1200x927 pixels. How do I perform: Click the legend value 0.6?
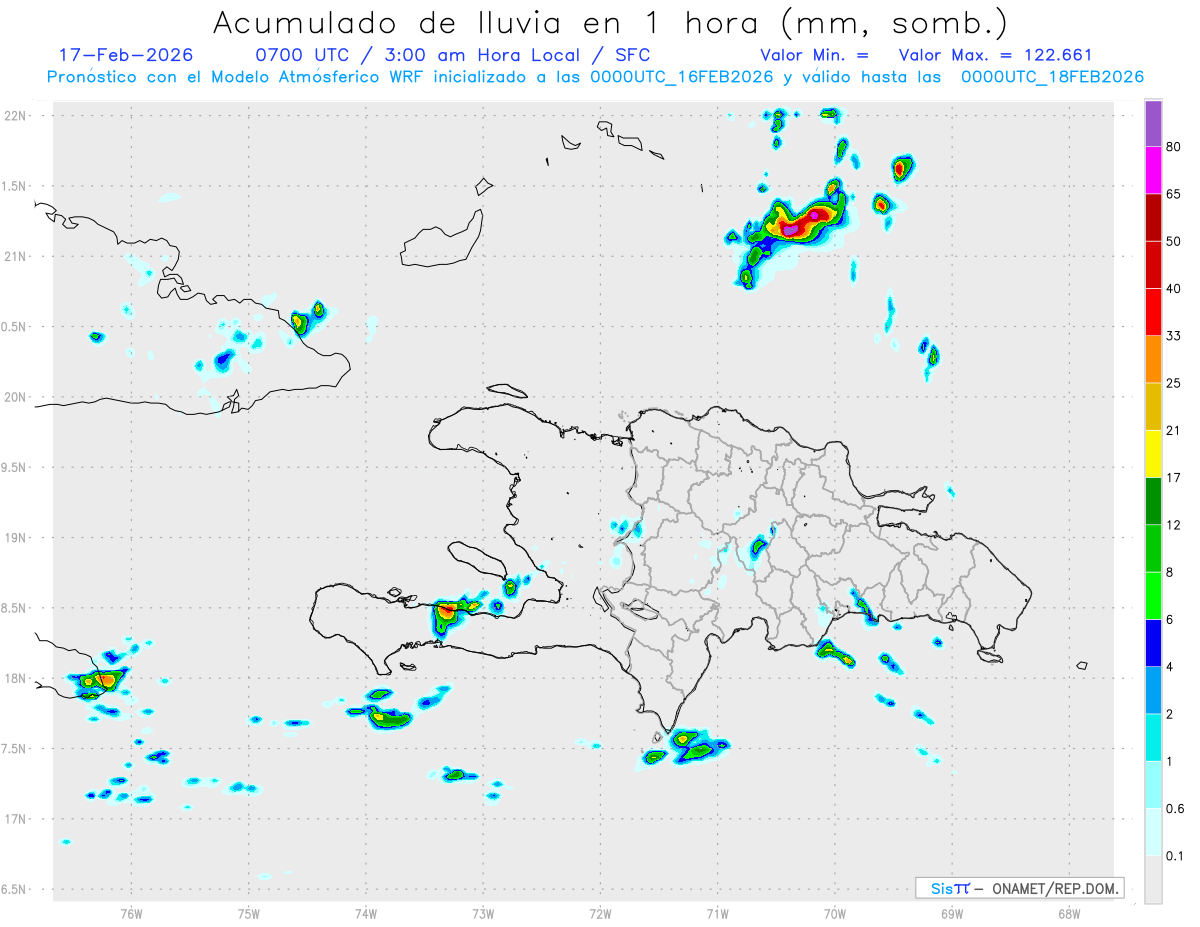point(1175,808)
